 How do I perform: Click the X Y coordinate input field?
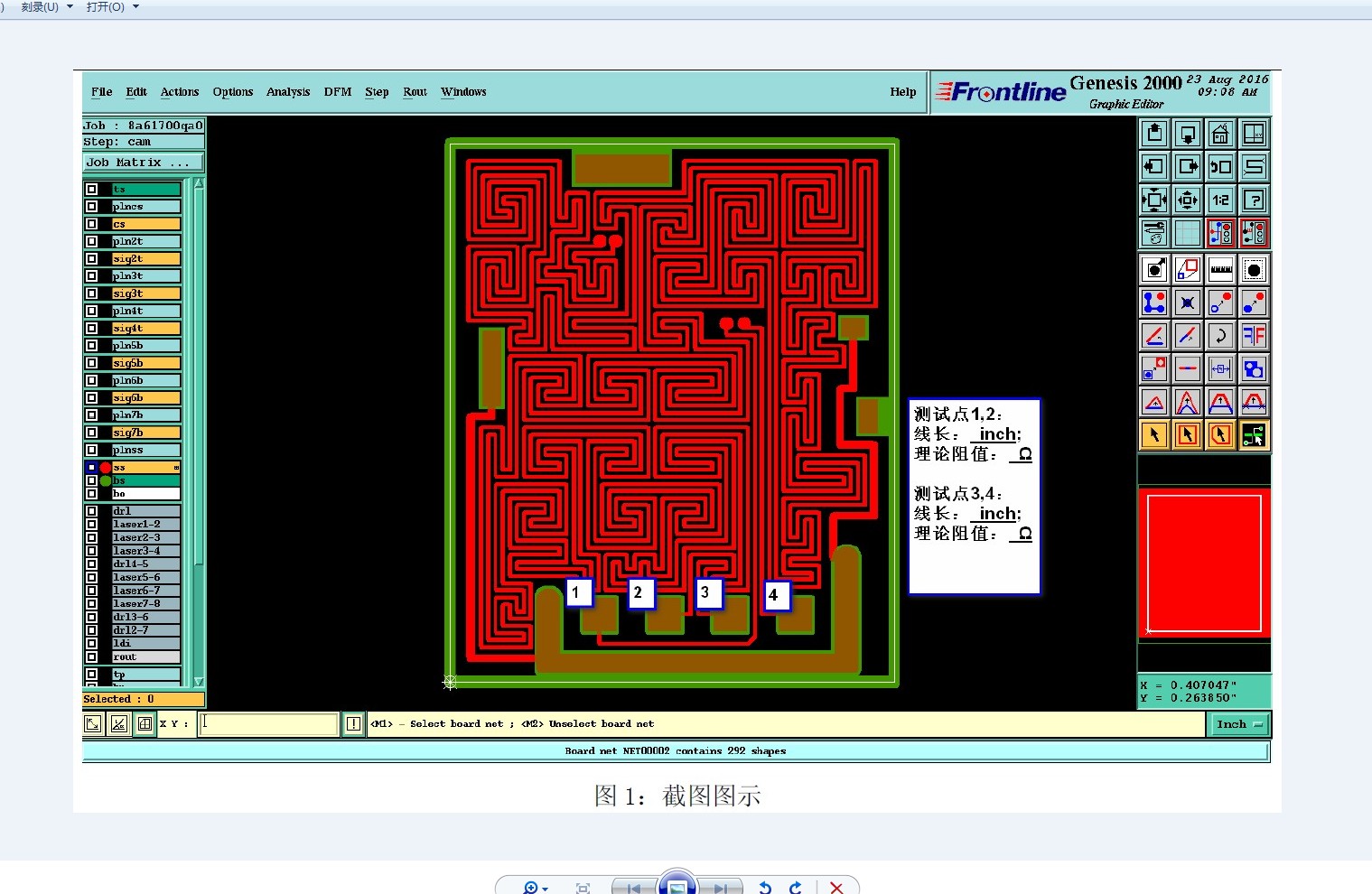268,723
